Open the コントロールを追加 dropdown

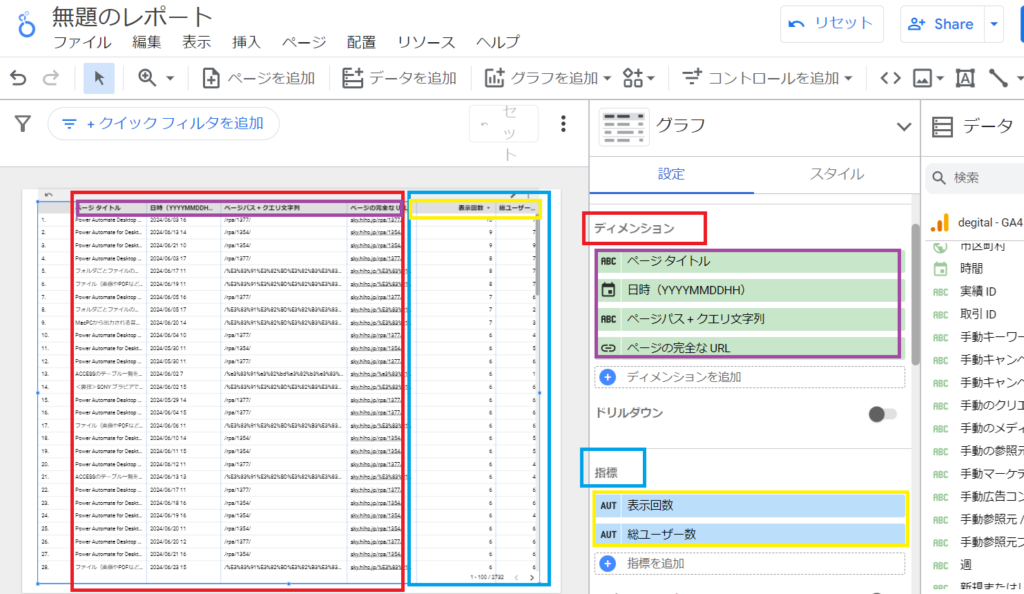(767, 77)
